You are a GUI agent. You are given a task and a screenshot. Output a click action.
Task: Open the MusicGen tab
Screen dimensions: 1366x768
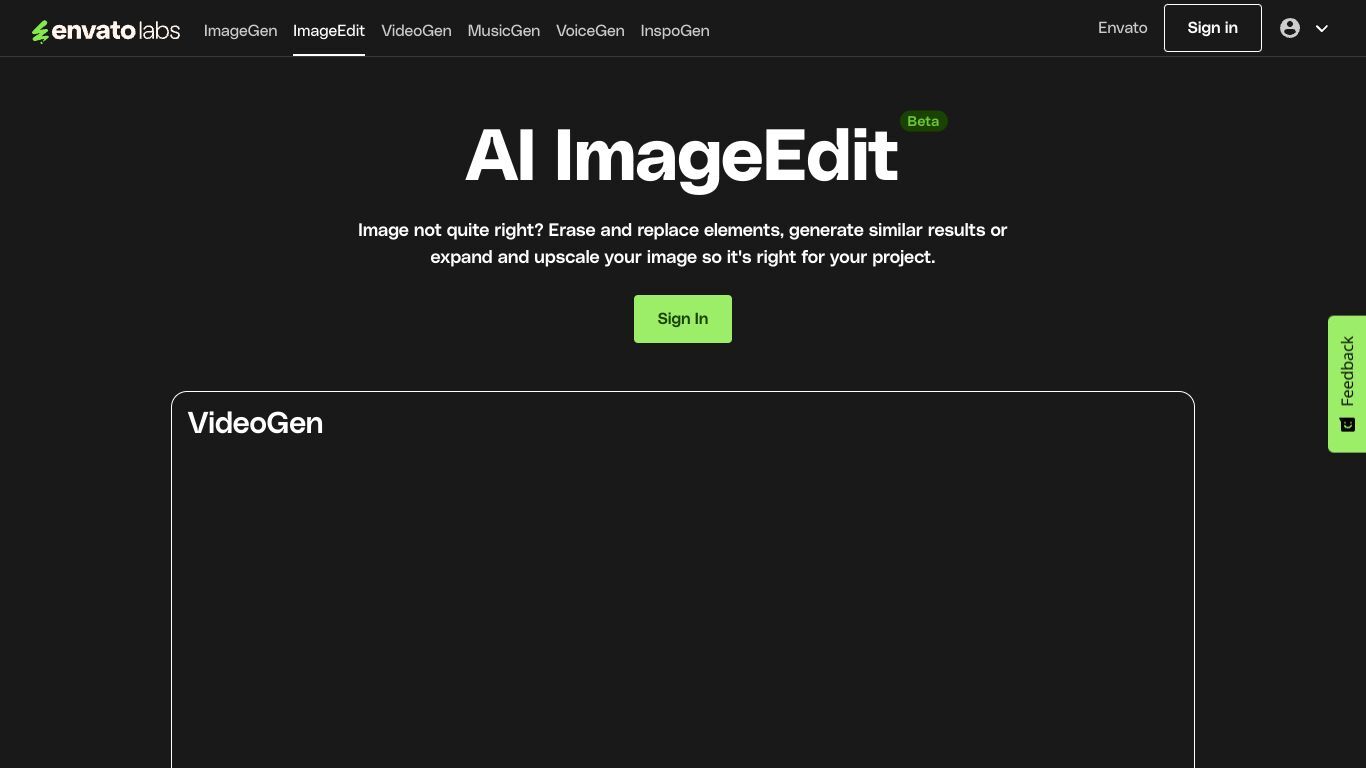pos(504,31)
